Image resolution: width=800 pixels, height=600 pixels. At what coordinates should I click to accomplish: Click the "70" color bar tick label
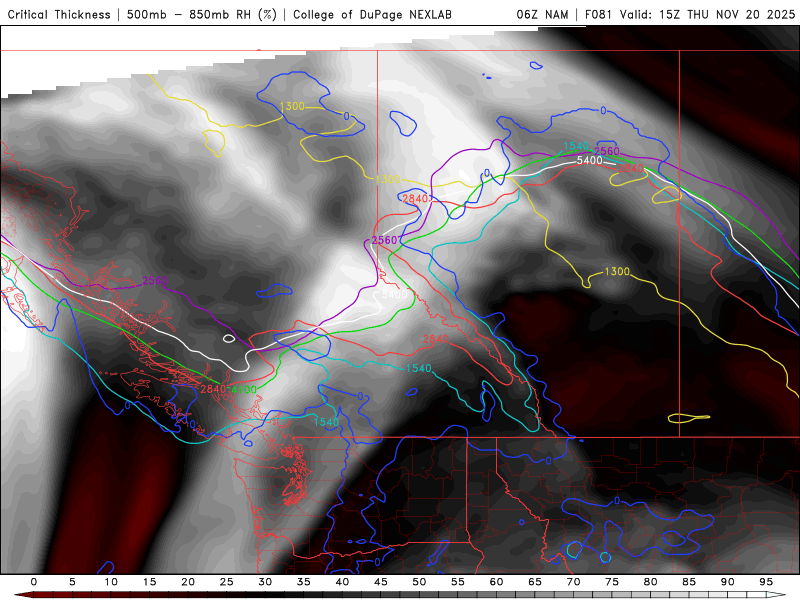pyautogui.click(x=573, y=582)
